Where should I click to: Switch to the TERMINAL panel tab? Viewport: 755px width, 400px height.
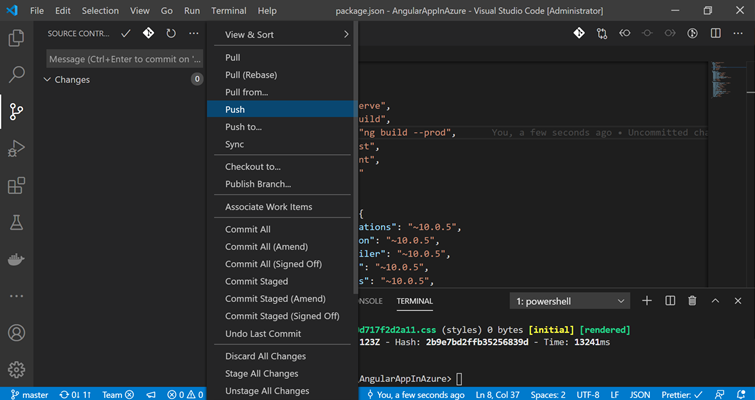tap(415, 301)
